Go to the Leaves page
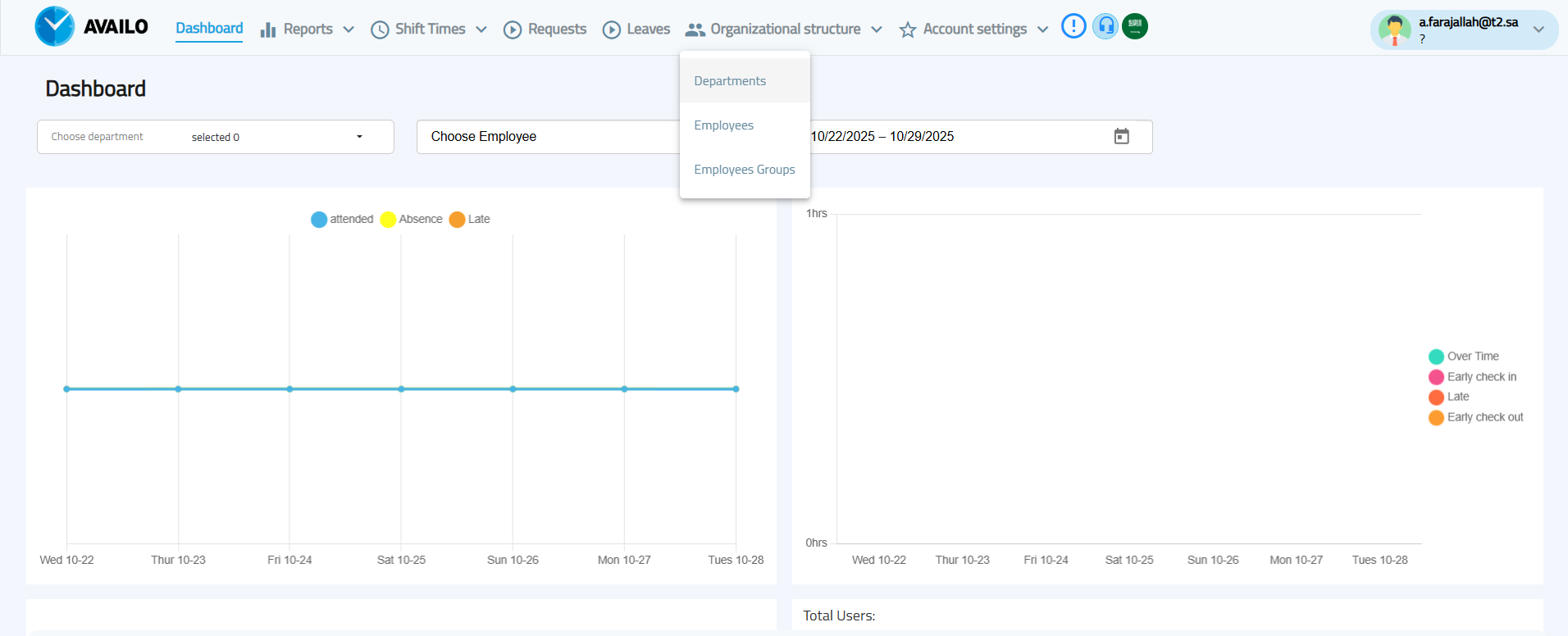Screen dimensions: 1568x636 tap(648, 30)
